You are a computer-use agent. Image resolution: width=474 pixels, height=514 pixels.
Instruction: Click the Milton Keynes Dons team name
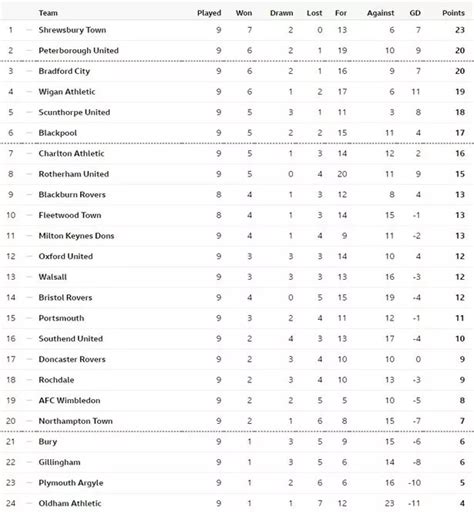coord(76,236)
